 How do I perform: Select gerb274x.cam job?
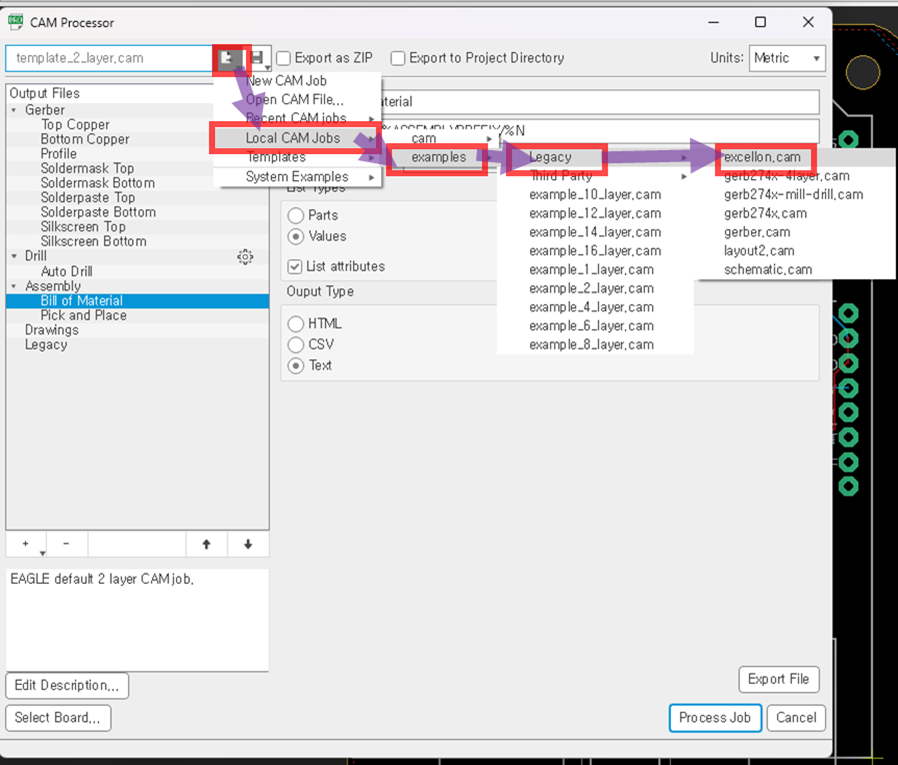(x=765, y=214)
